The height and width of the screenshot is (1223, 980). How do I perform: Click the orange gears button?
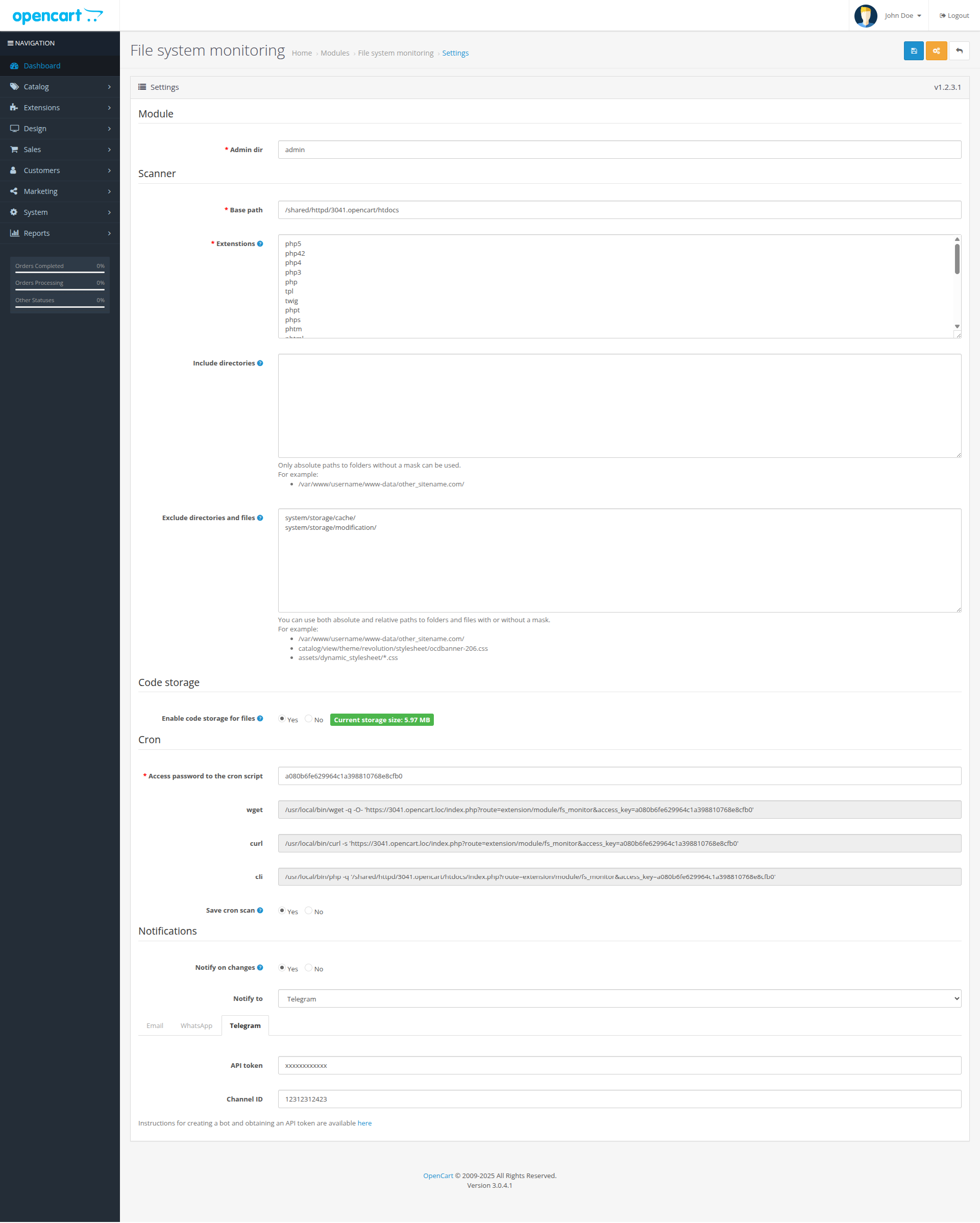pyautogui.click(x=936, y=51)
